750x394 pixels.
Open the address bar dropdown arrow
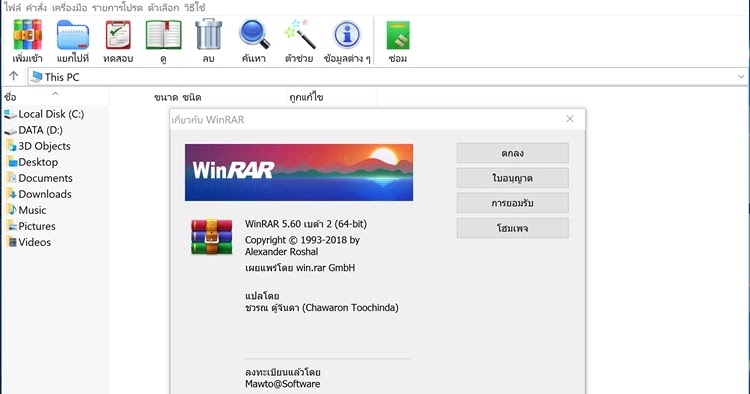click(741, 77)
